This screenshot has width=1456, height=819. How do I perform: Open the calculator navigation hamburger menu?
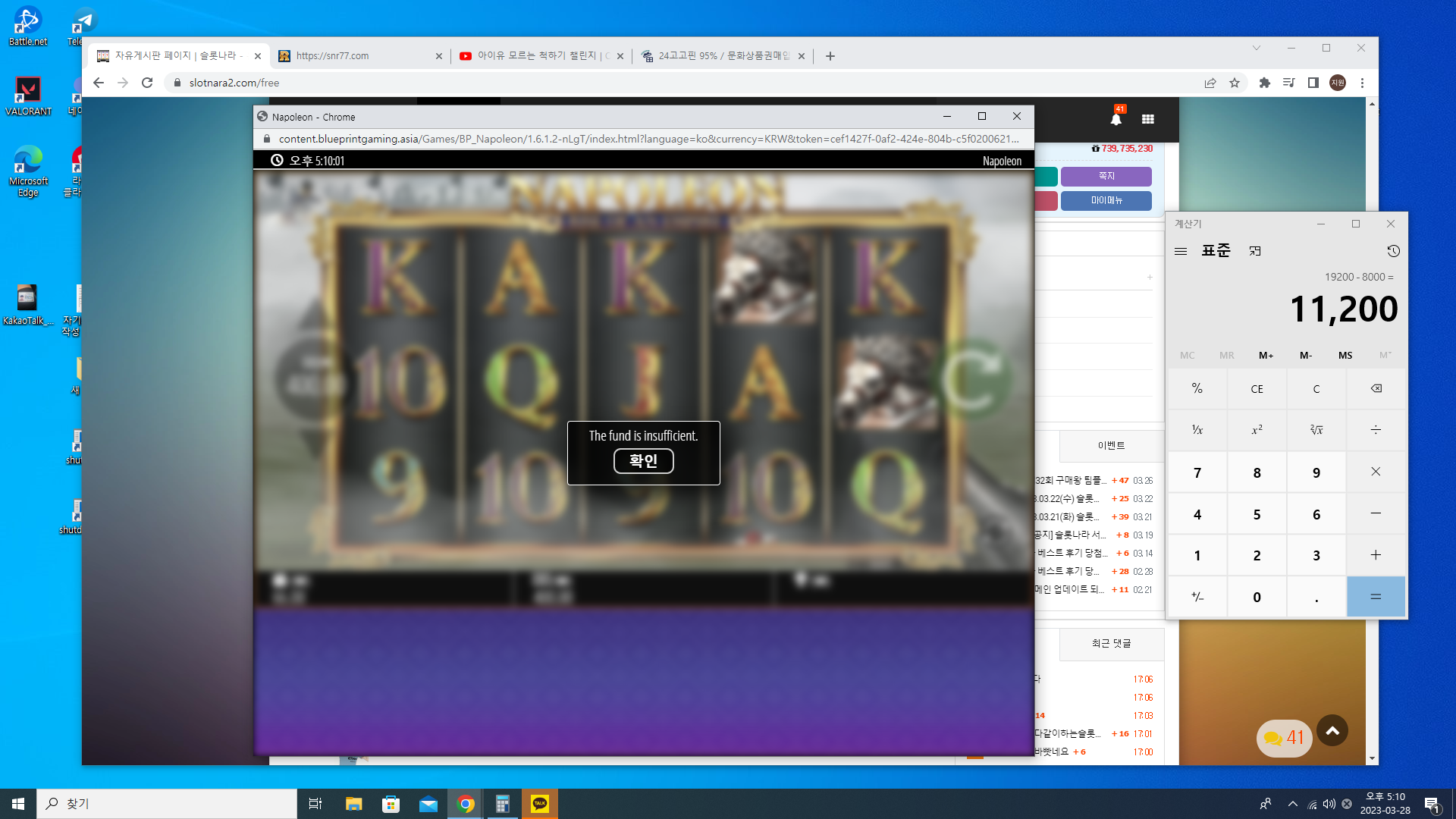point(1181,251)
